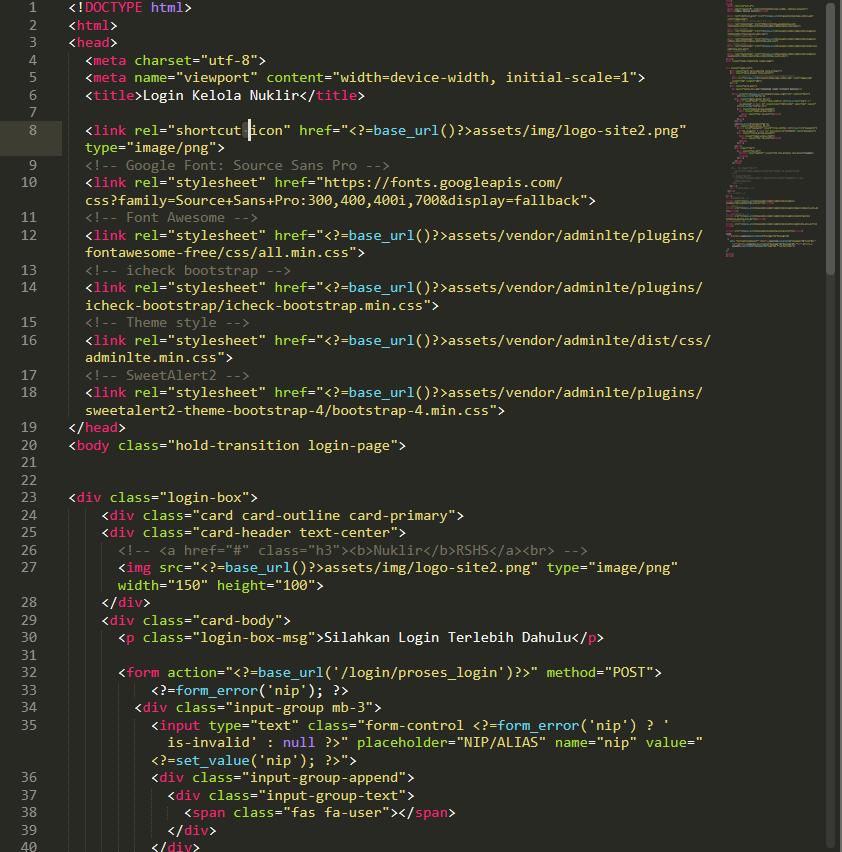This screenshot has width=842, height=852.
Task: Click the "icheck-bootstrap.min.css" path text
Action: click(324, 305)
